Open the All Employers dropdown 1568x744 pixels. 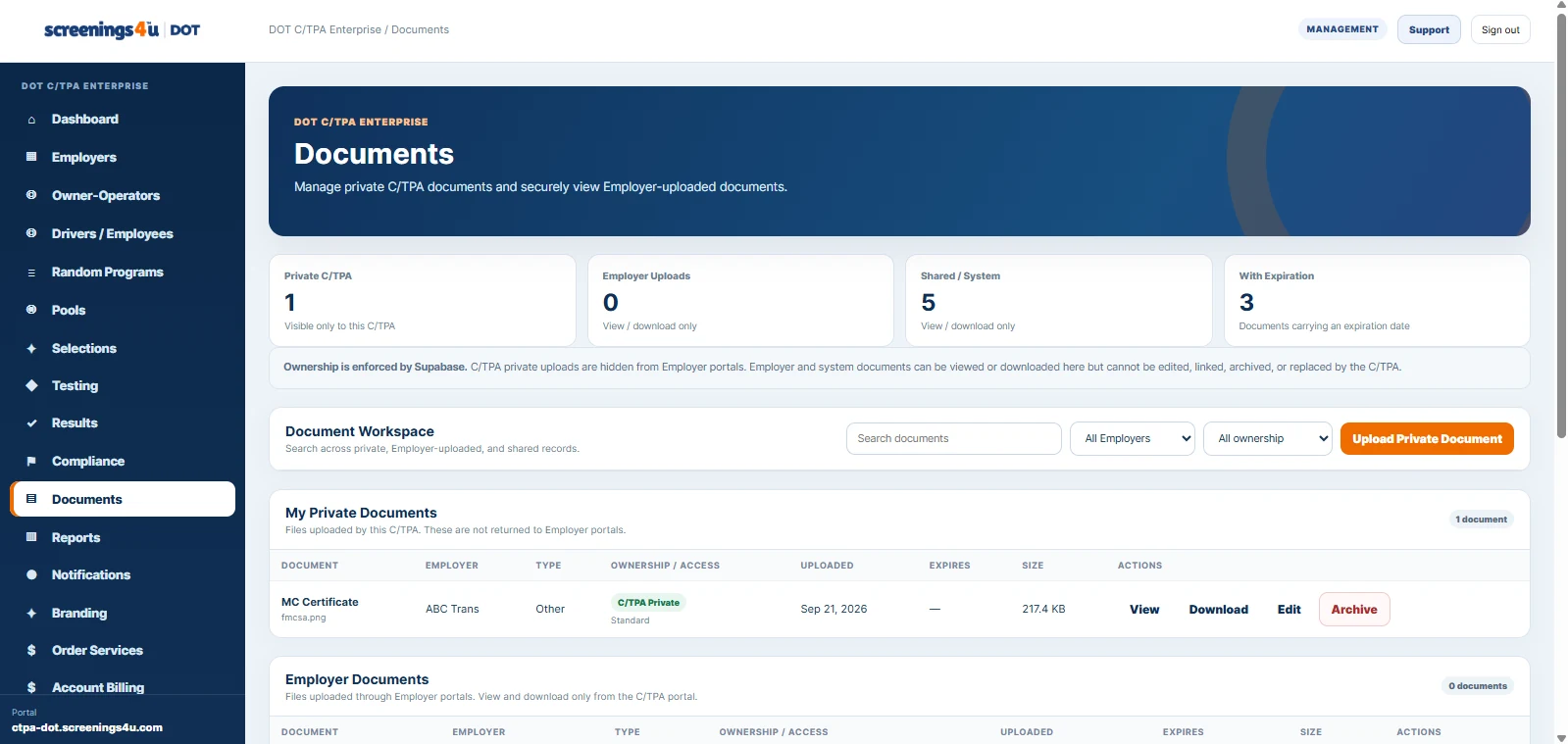tap(1133, 439)
